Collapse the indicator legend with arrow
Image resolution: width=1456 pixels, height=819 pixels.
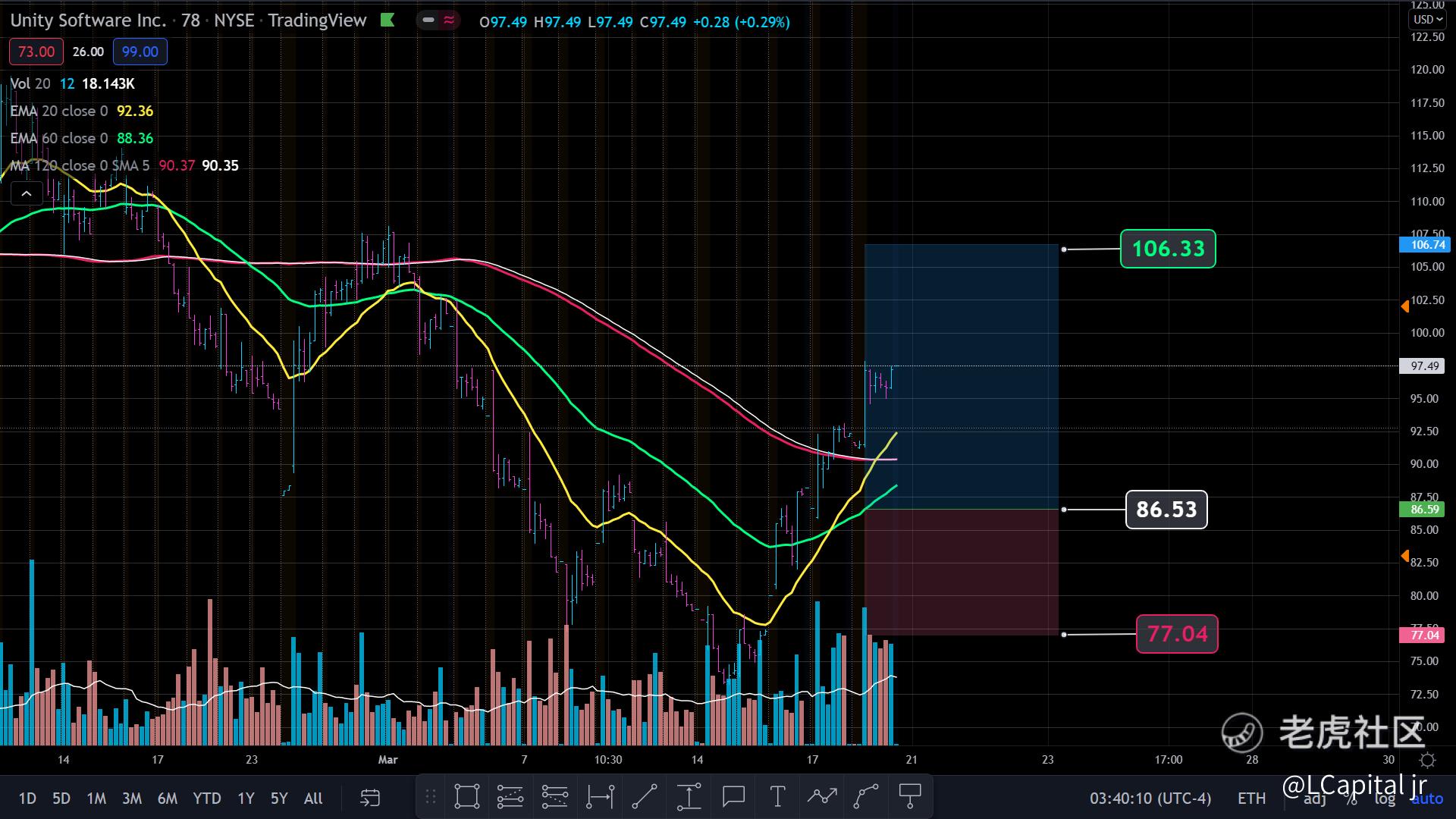tap(27, 194)
